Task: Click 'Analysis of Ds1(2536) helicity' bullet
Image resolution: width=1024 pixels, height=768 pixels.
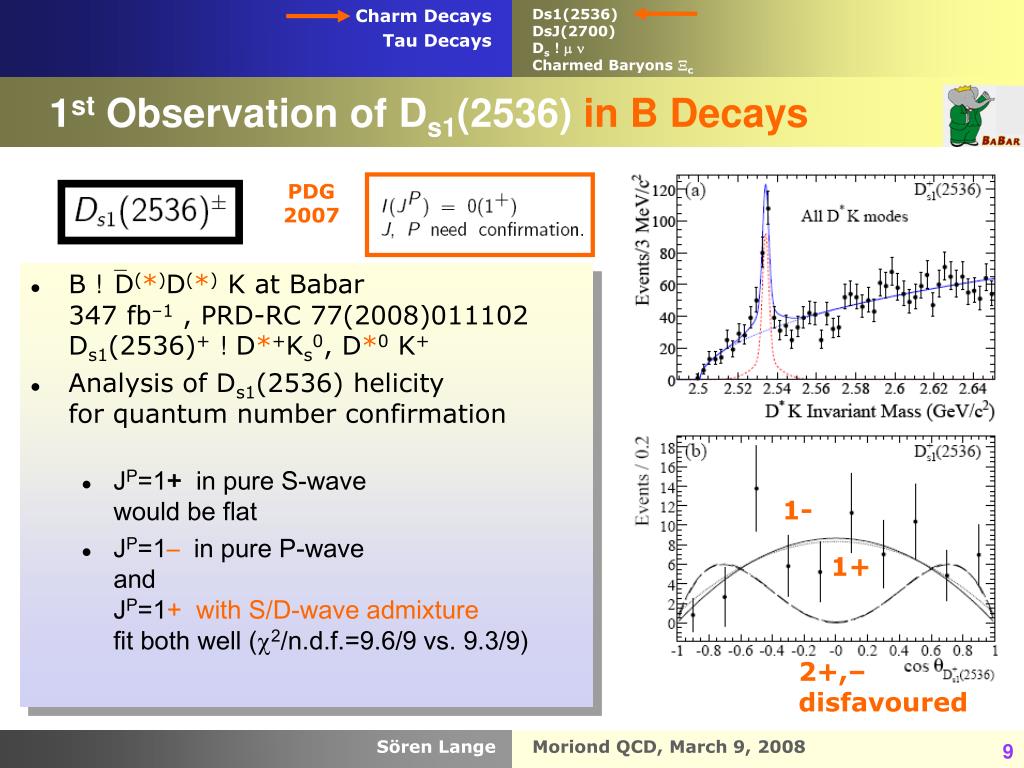Action: [x=256, y=384]
